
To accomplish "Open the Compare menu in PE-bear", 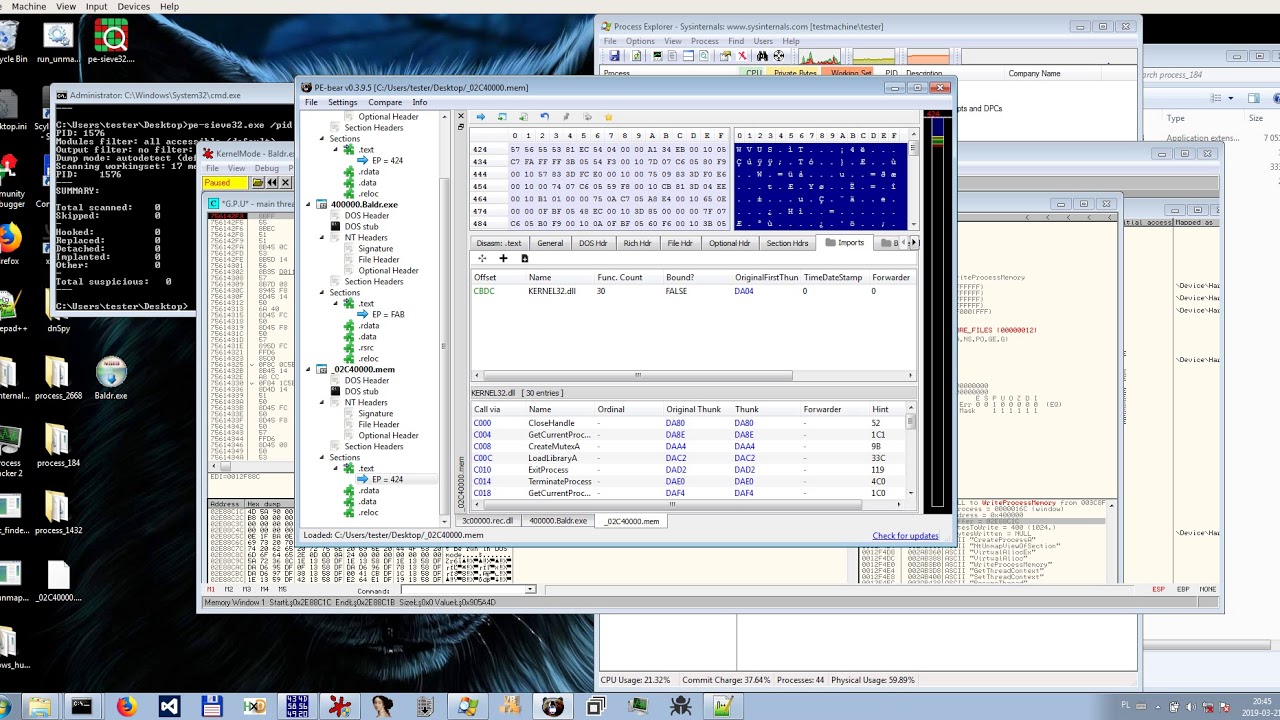I will (x=385, y=102).
